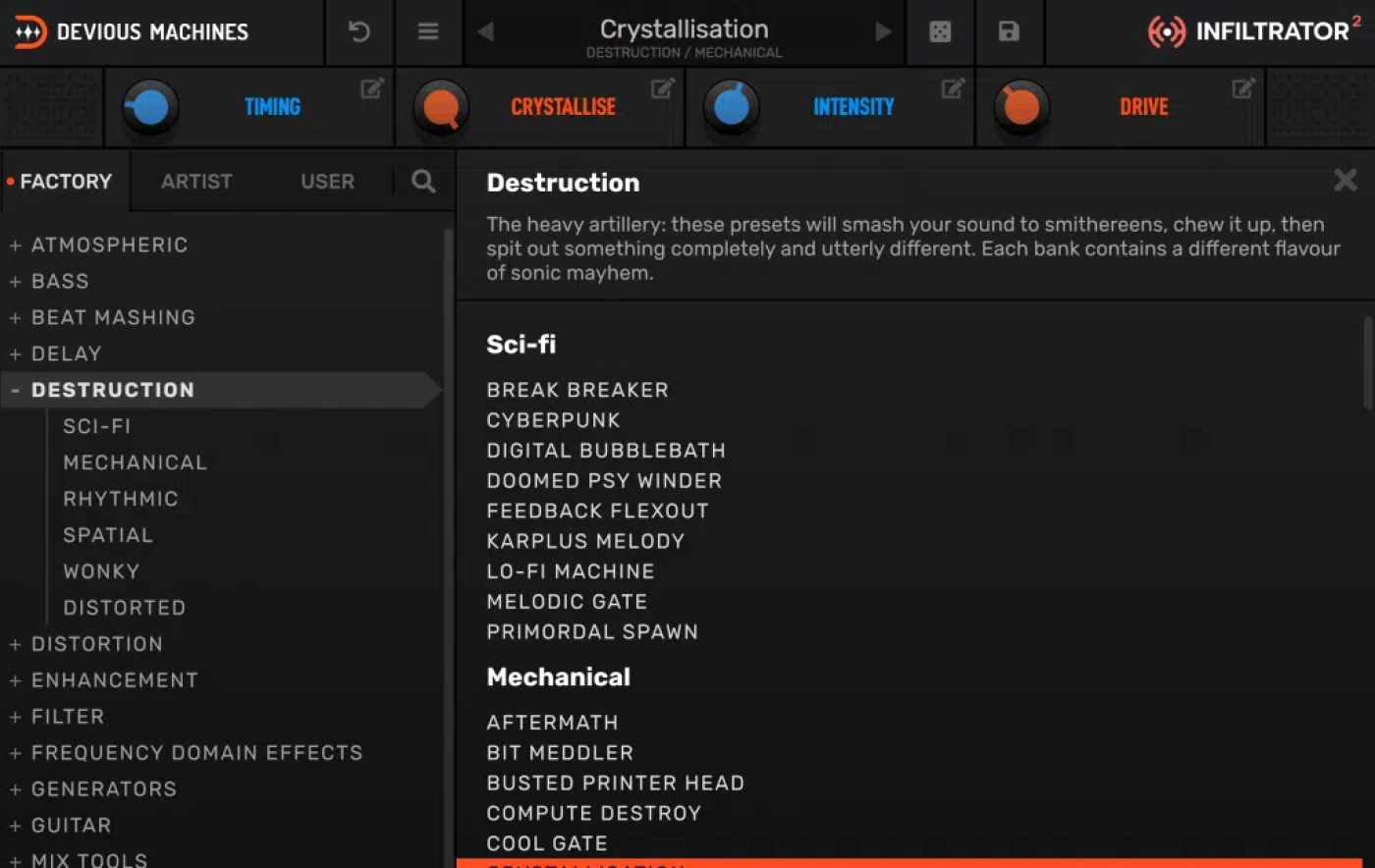Load the Lo-Fi Machine preset
This screenshot has height=868, width=1375.
(570, 571)
